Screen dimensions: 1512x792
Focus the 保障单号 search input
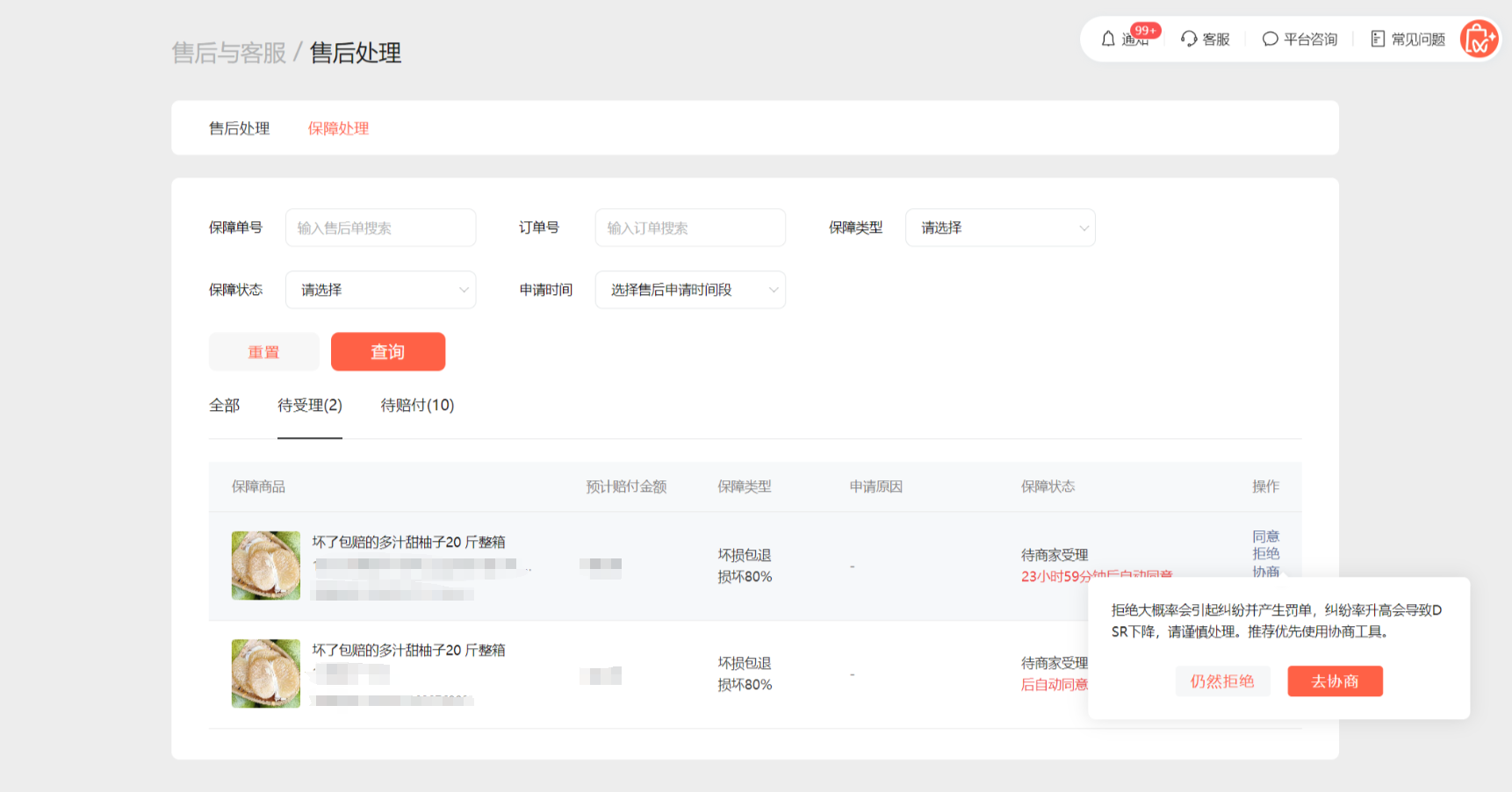point(380,227)
